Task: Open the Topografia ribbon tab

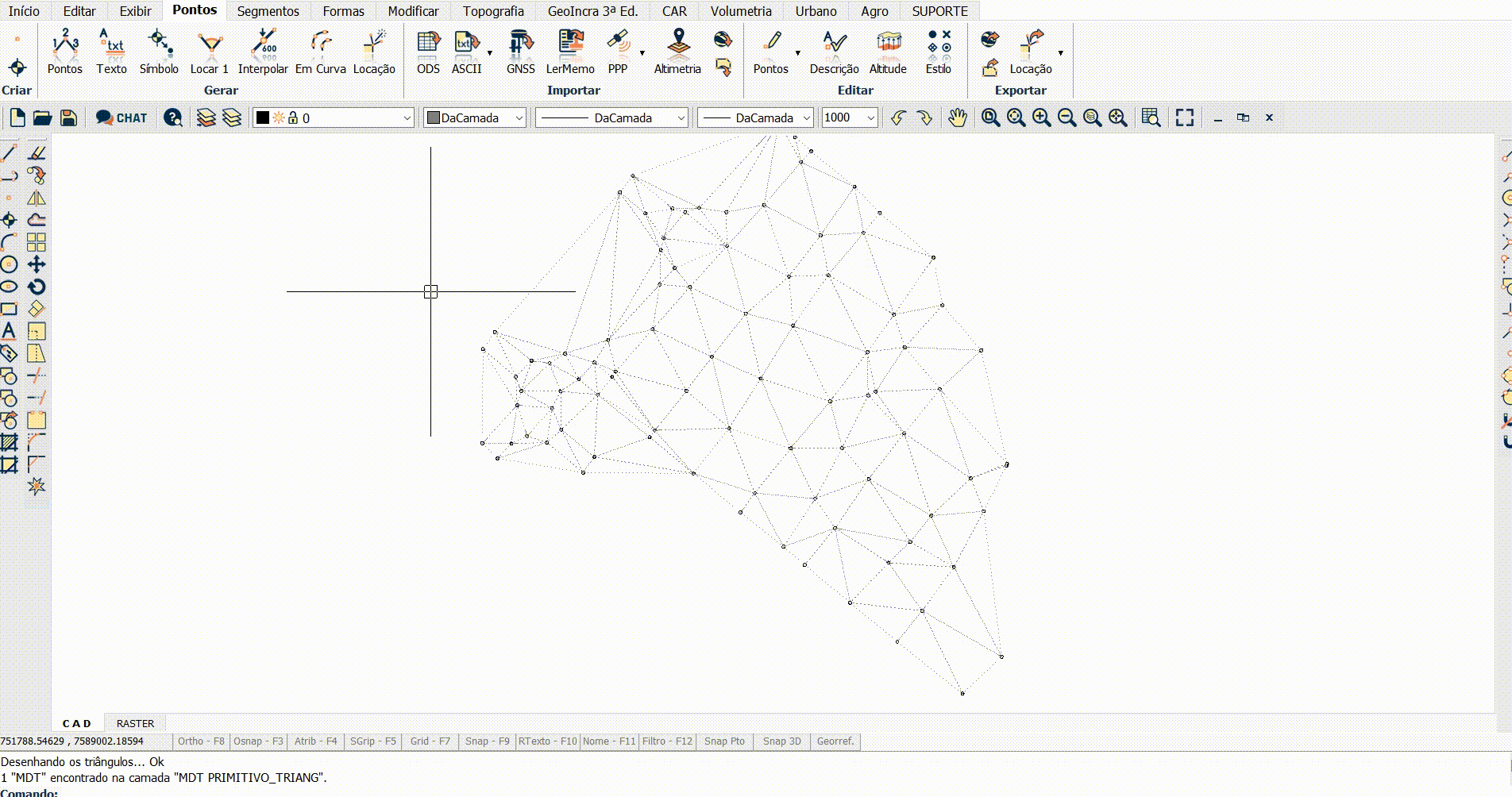Action: tap(493, 11)
